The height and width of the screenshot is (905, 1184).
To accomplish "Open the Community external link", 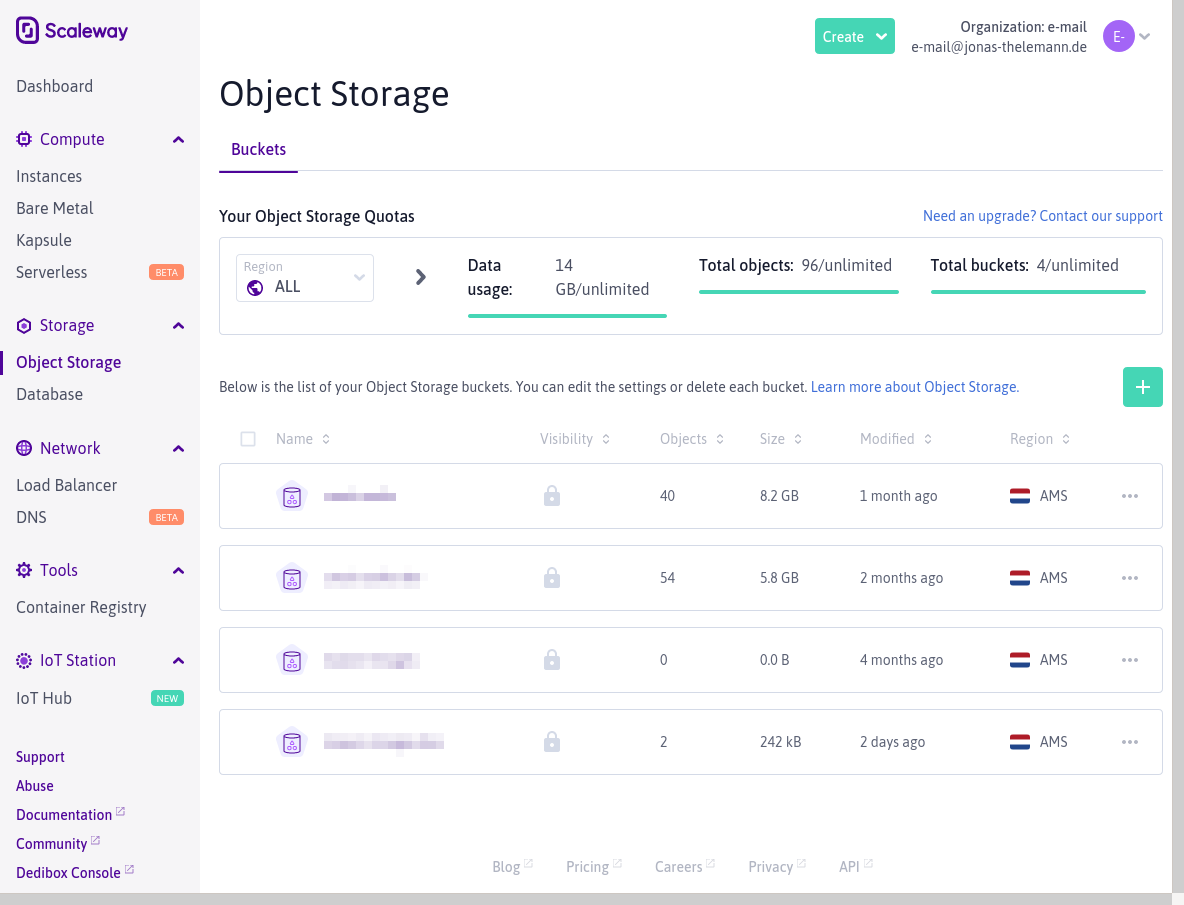I will [x=57, y=843].
